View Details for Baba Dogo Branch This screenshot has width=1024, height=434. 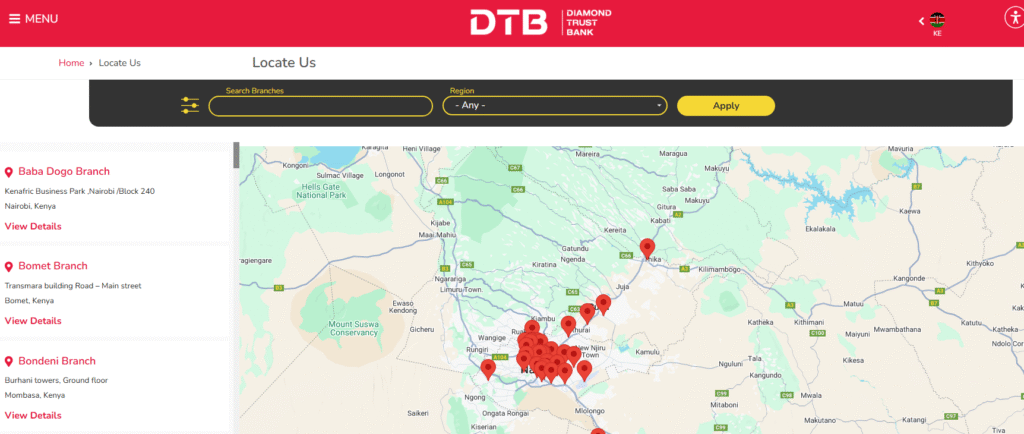[x=33, y=226]
